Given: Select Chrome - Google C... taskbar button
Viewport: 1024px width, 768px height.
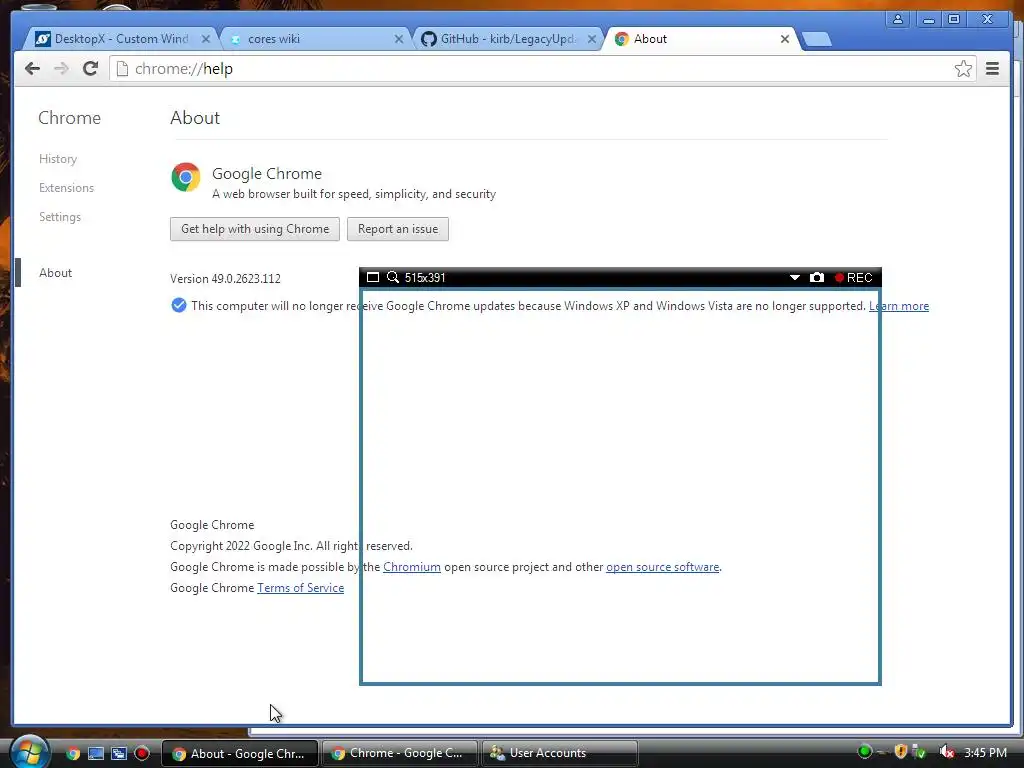Looking at the screenshot, I should point(400,753).
